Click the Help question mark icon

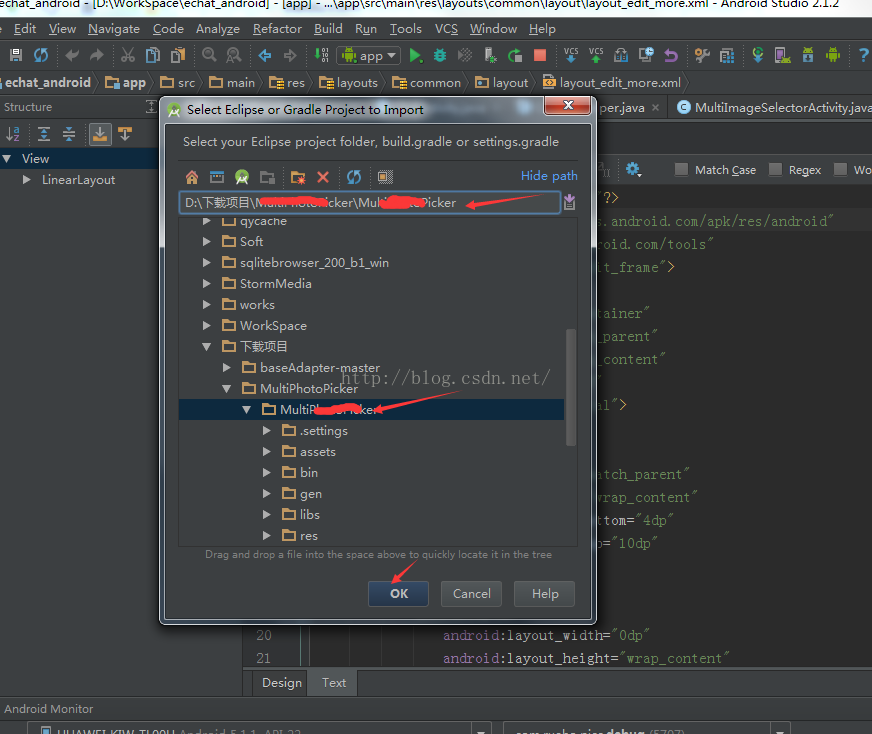pos(863,55)
